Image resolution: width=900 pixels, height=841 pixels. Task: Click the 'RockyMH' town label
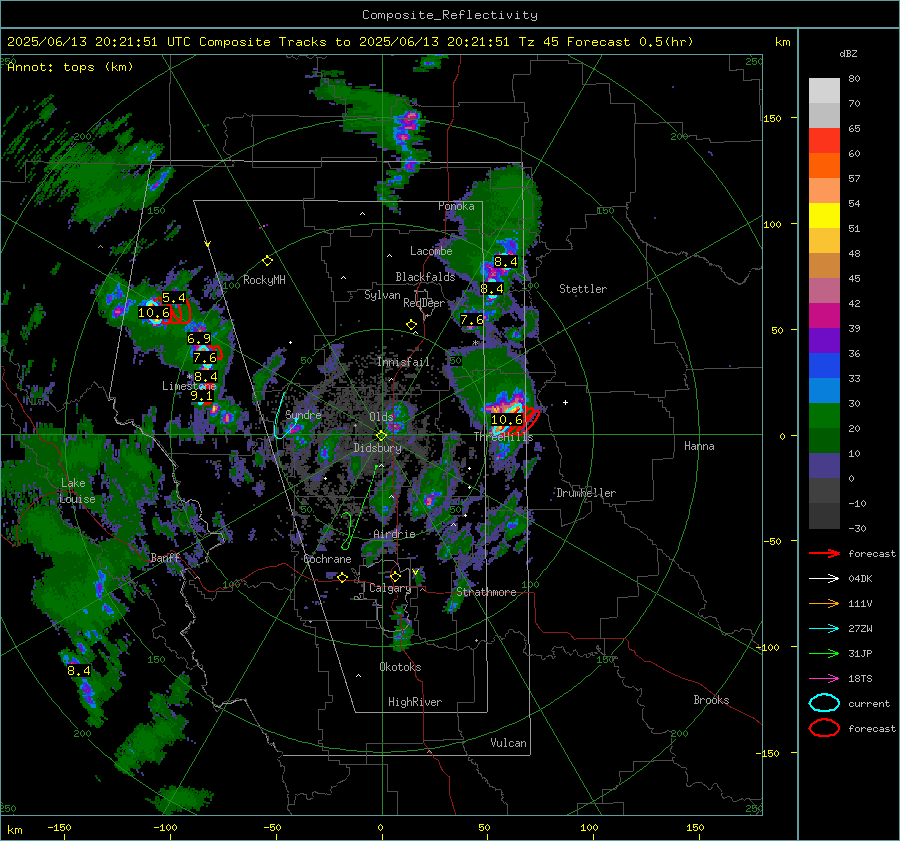(x=264, y=280)
